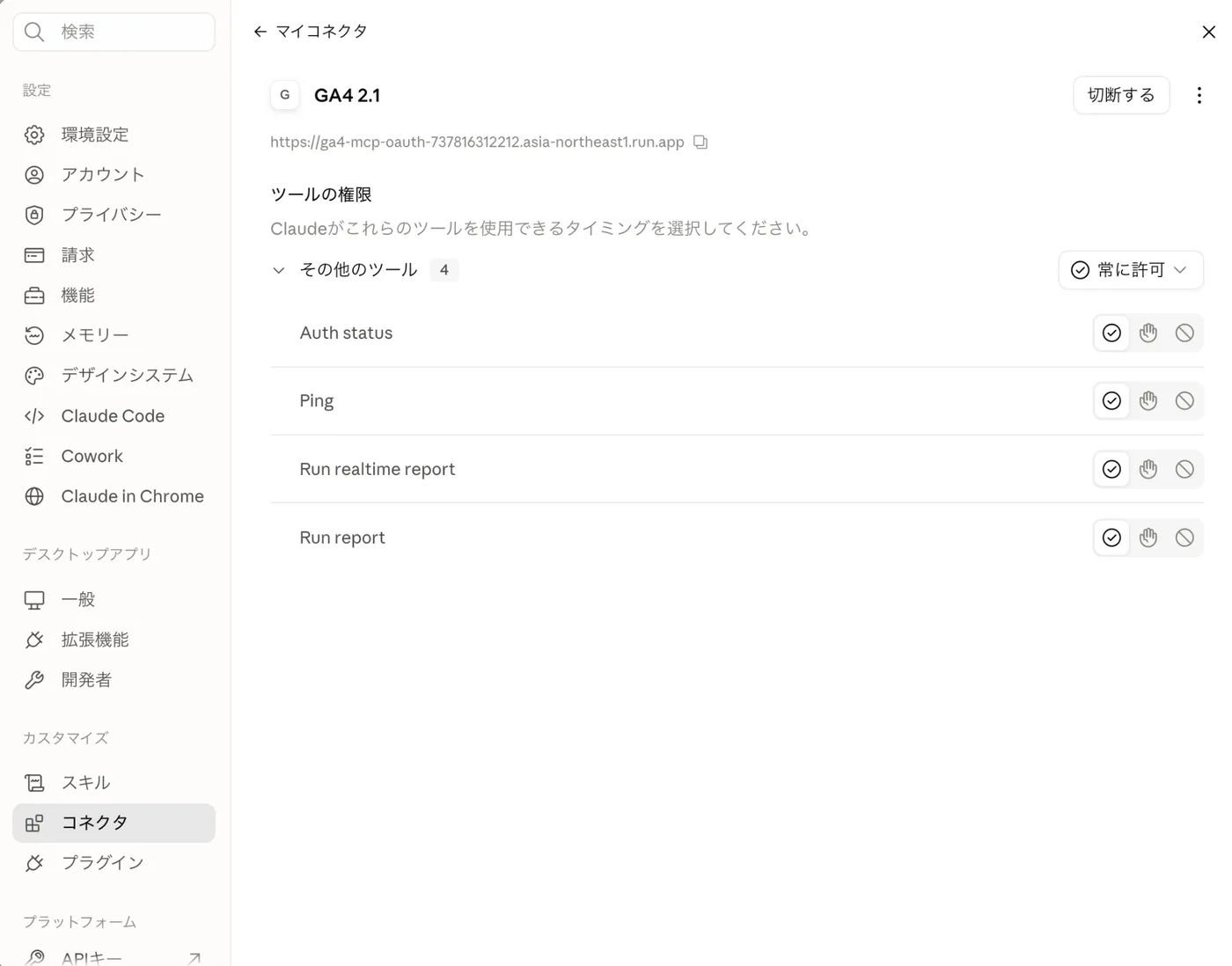
Task: Require approval for Run report
Action: (1148, 538)
